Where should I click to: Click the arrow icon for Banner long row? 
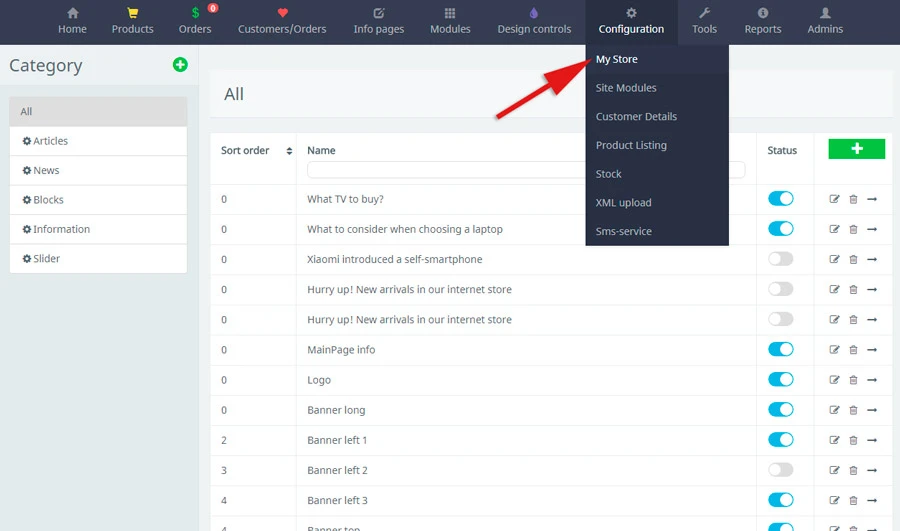872,410
